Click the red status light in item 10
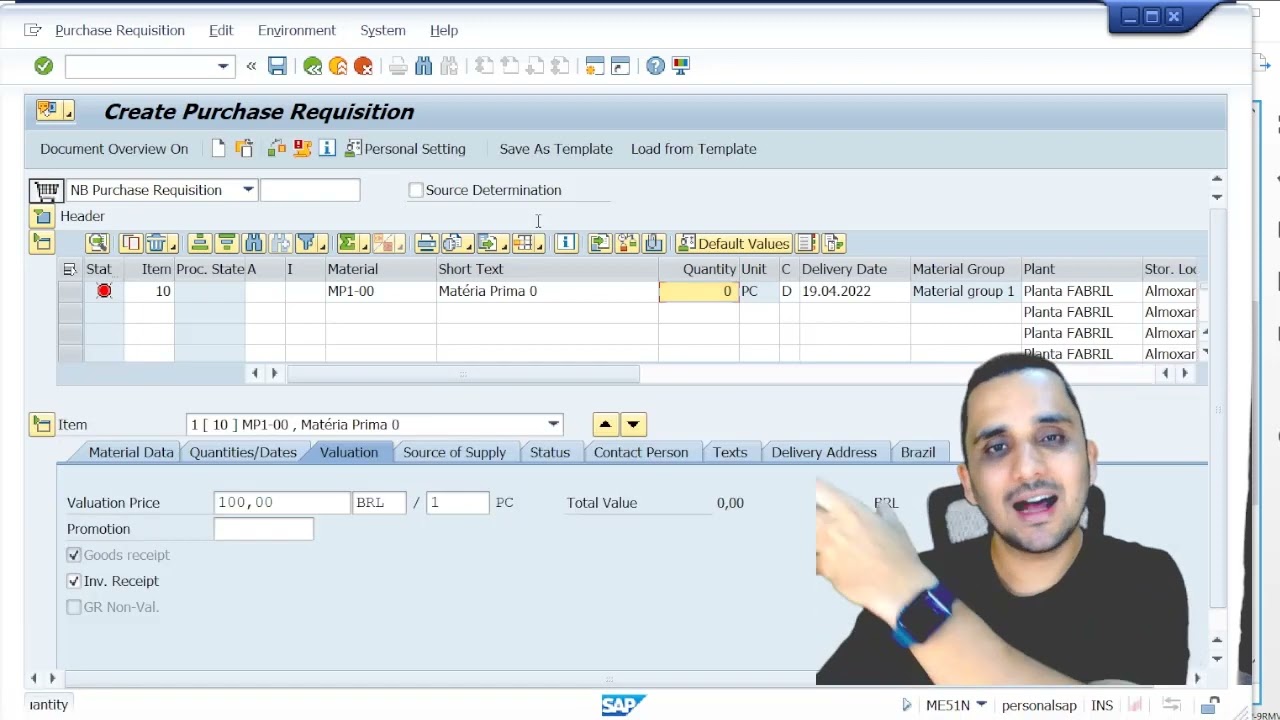This screenshot has width=1280, height=720. pos(104,291)
